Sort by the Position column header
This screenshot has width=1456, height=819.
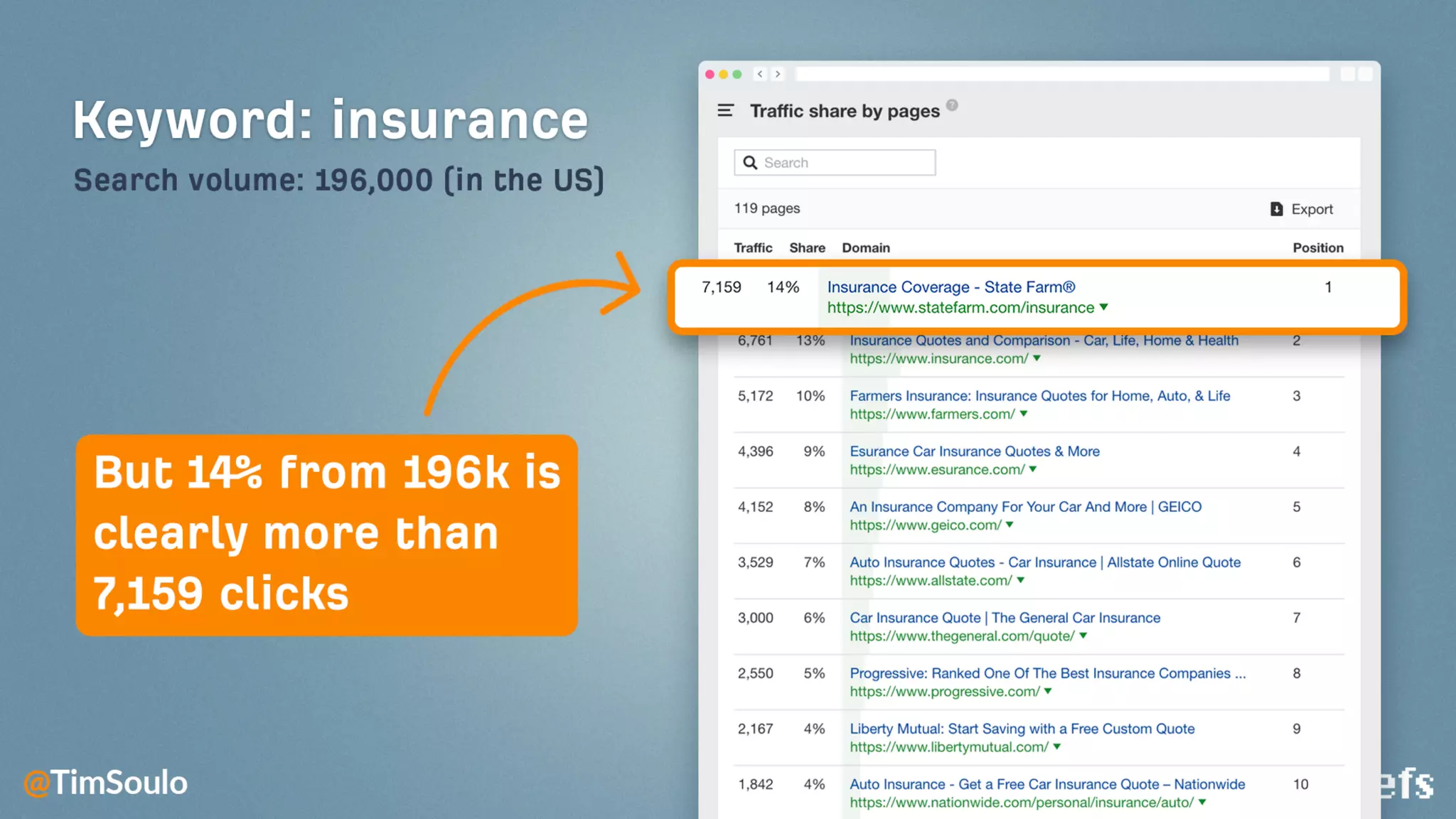pyautogui.click(x=1317, y=247)
